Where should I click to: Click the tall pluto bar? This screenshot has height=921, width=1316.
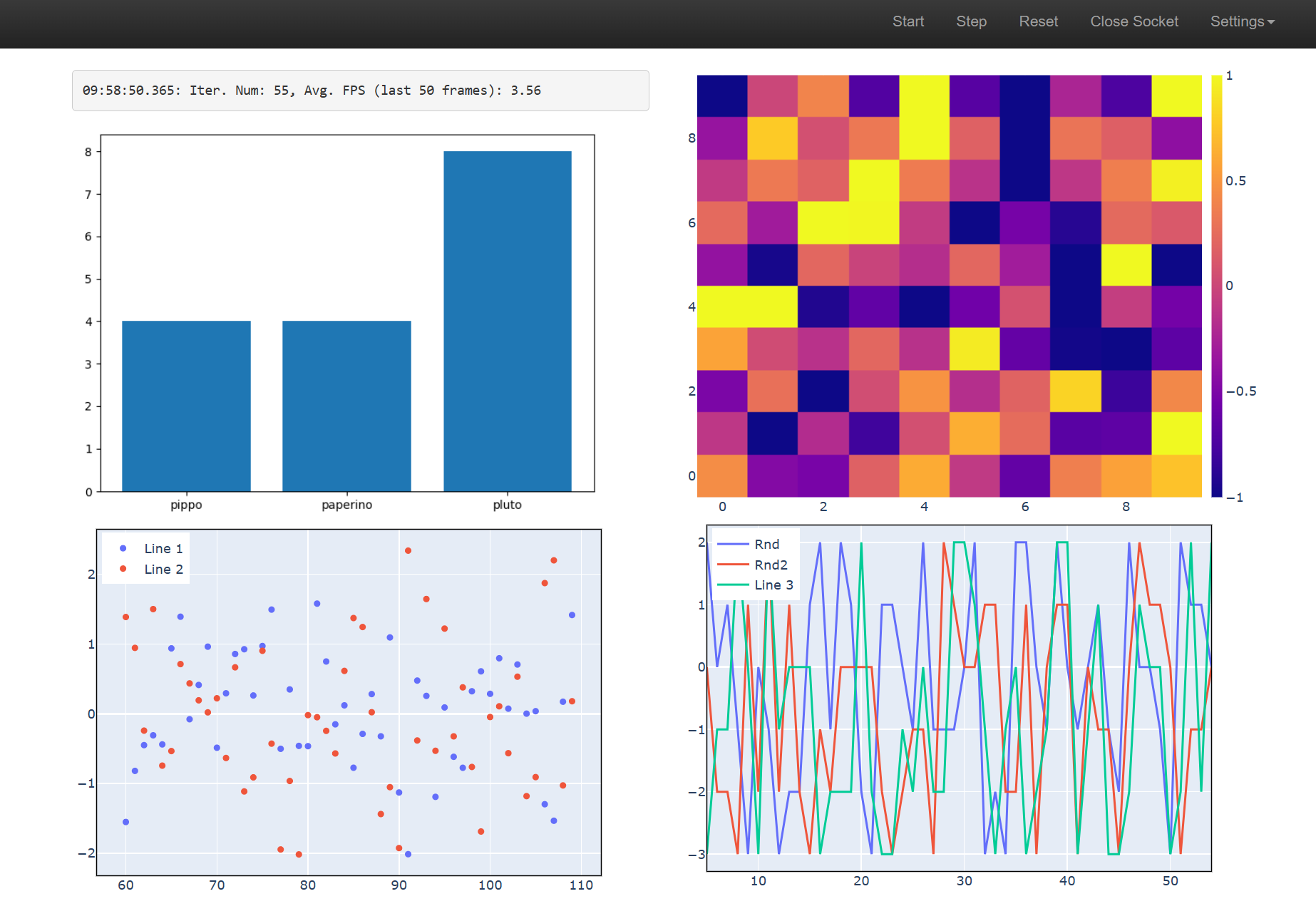click(x=507, y=321)
